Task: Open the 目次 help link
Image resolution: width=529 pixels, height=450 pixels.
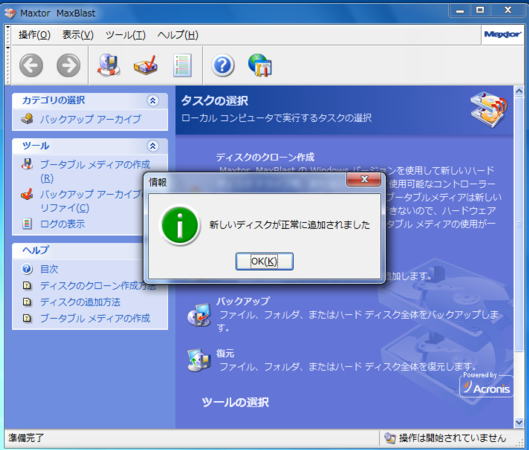Action: [x=49, y=269]
